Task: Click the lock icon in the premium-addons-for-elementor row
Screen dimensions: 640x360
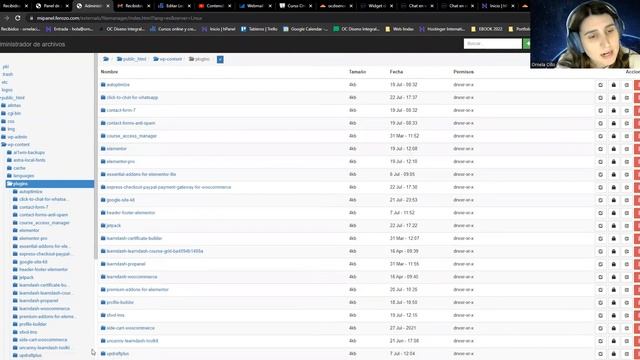Action: pyautogui.click(x=613, y=290)
